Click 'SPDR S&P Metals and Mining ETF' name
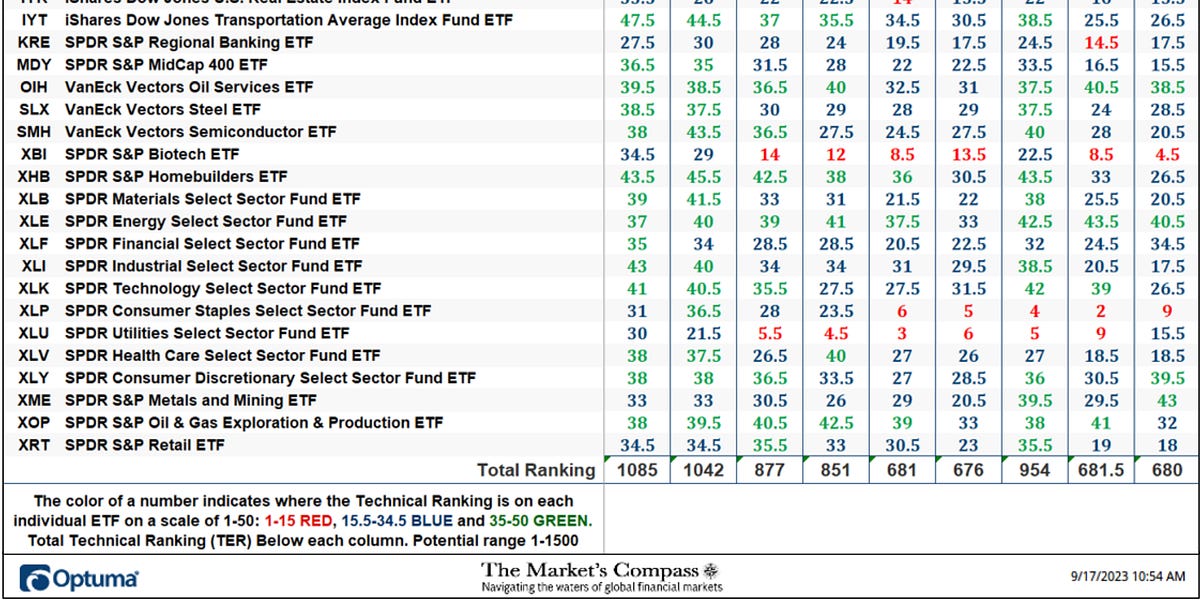This screenshot has width=1200, height=600. (x=191, y=400)
